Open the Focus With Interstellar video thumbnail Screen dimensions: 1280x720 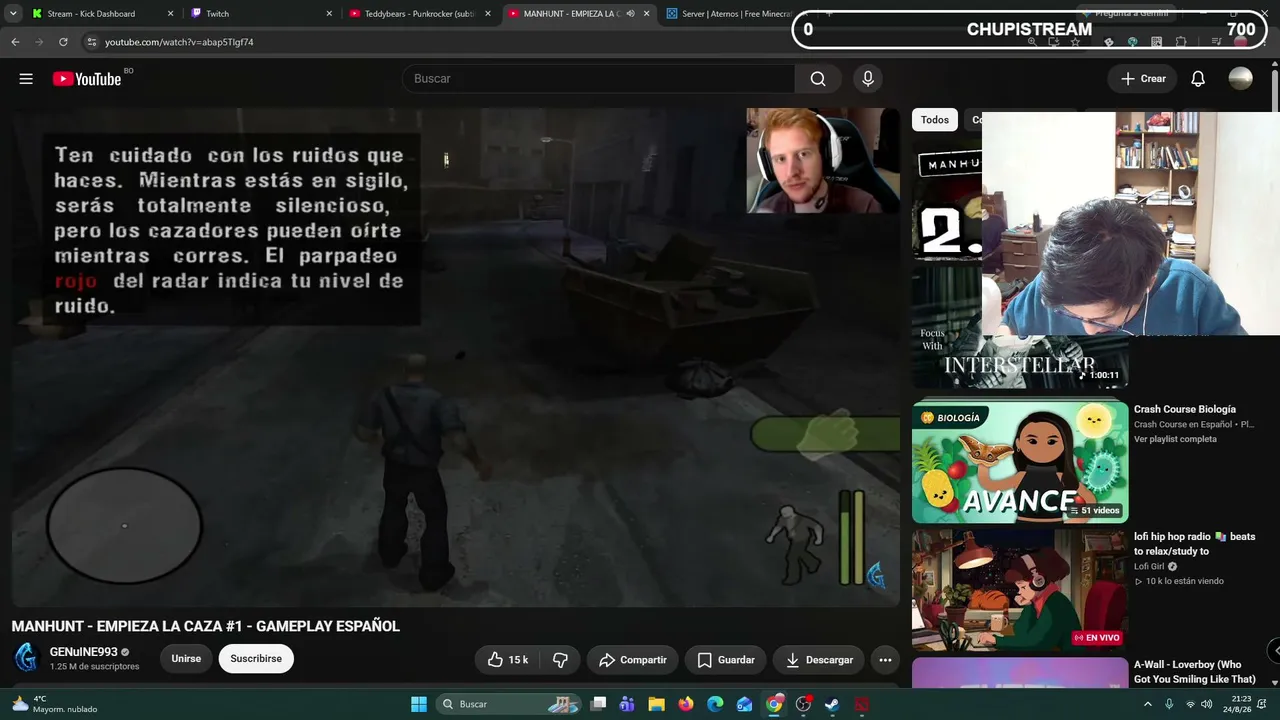pyautogui.click(x=1020, y=327)
